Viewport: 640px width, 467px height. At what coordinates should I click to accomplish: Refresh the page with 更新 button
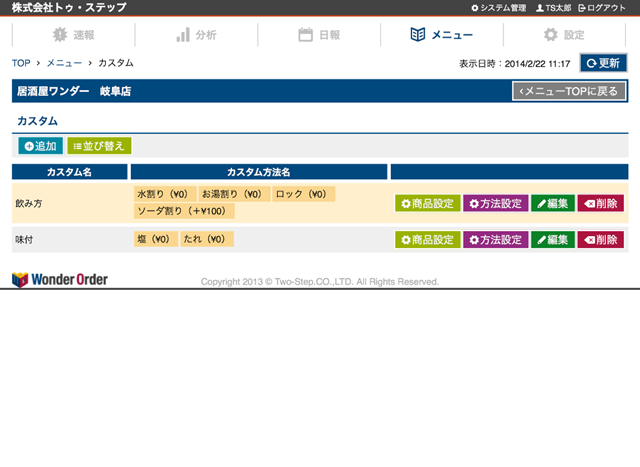pos(603,63)
